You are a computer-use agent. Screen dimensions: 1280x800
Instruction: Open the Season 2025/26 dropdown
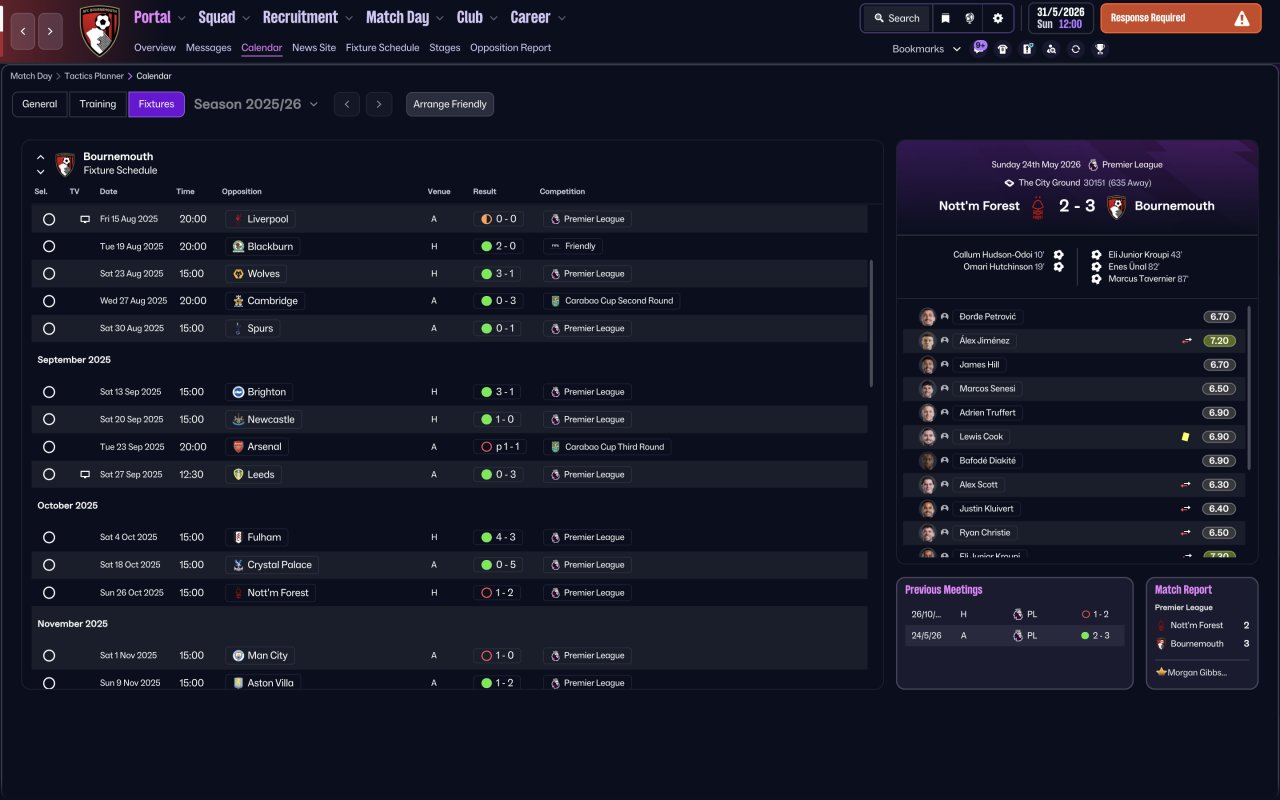(x=256, y=104)
